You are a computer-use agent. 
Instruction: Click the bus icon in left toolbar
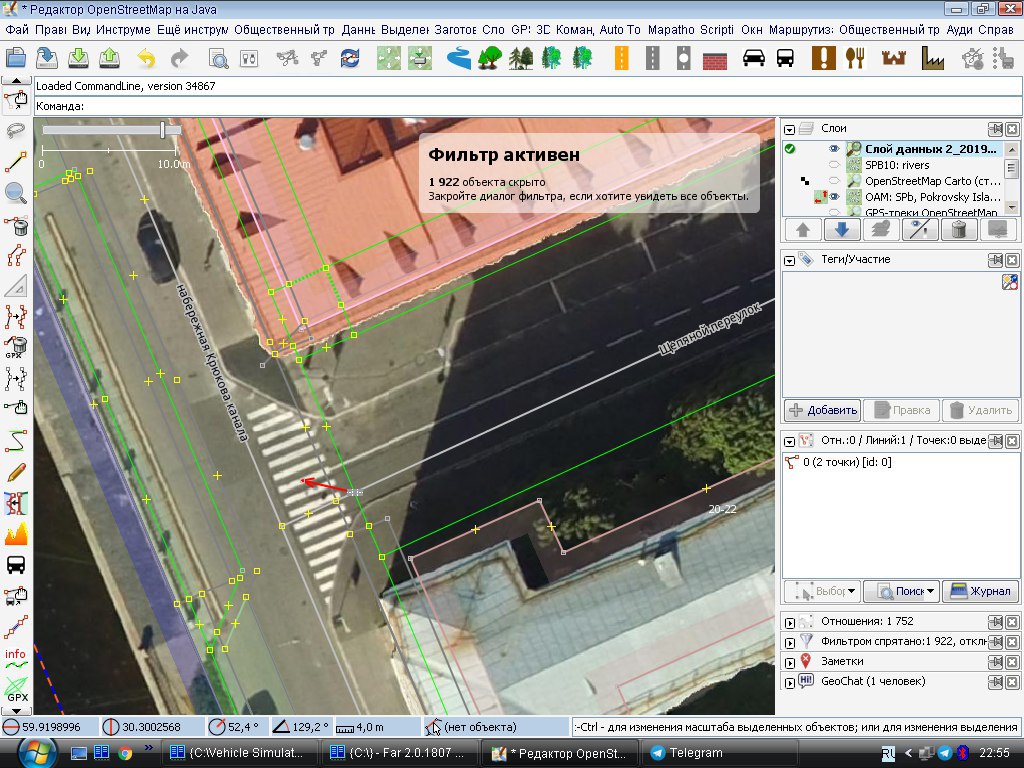16,564
